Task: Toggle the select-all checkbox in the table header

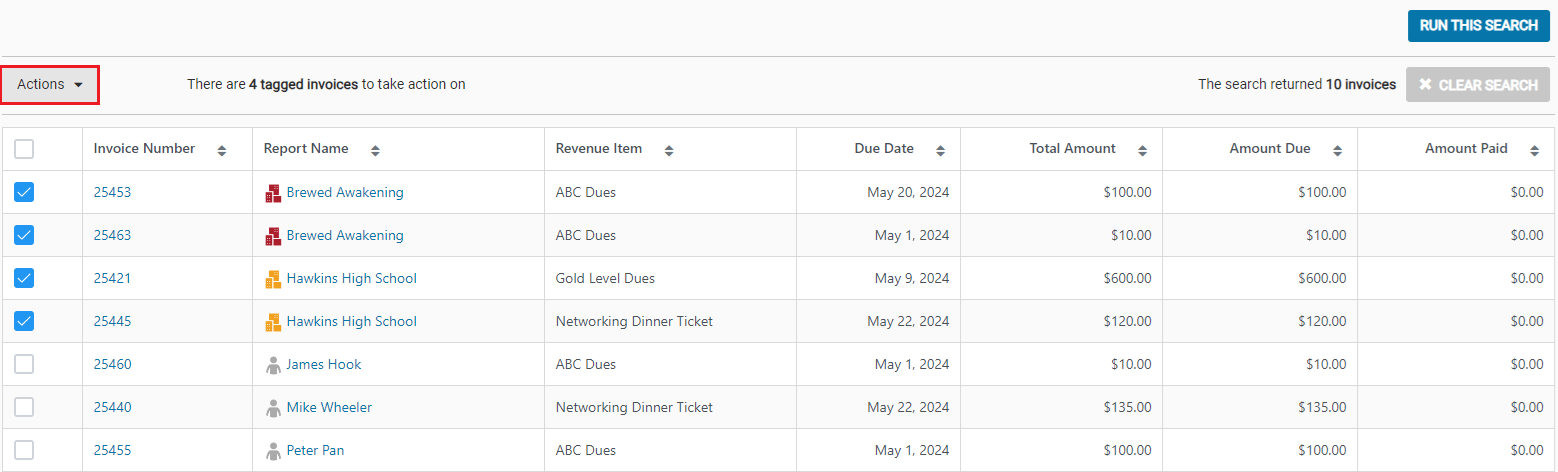Action: pos(24,149)
